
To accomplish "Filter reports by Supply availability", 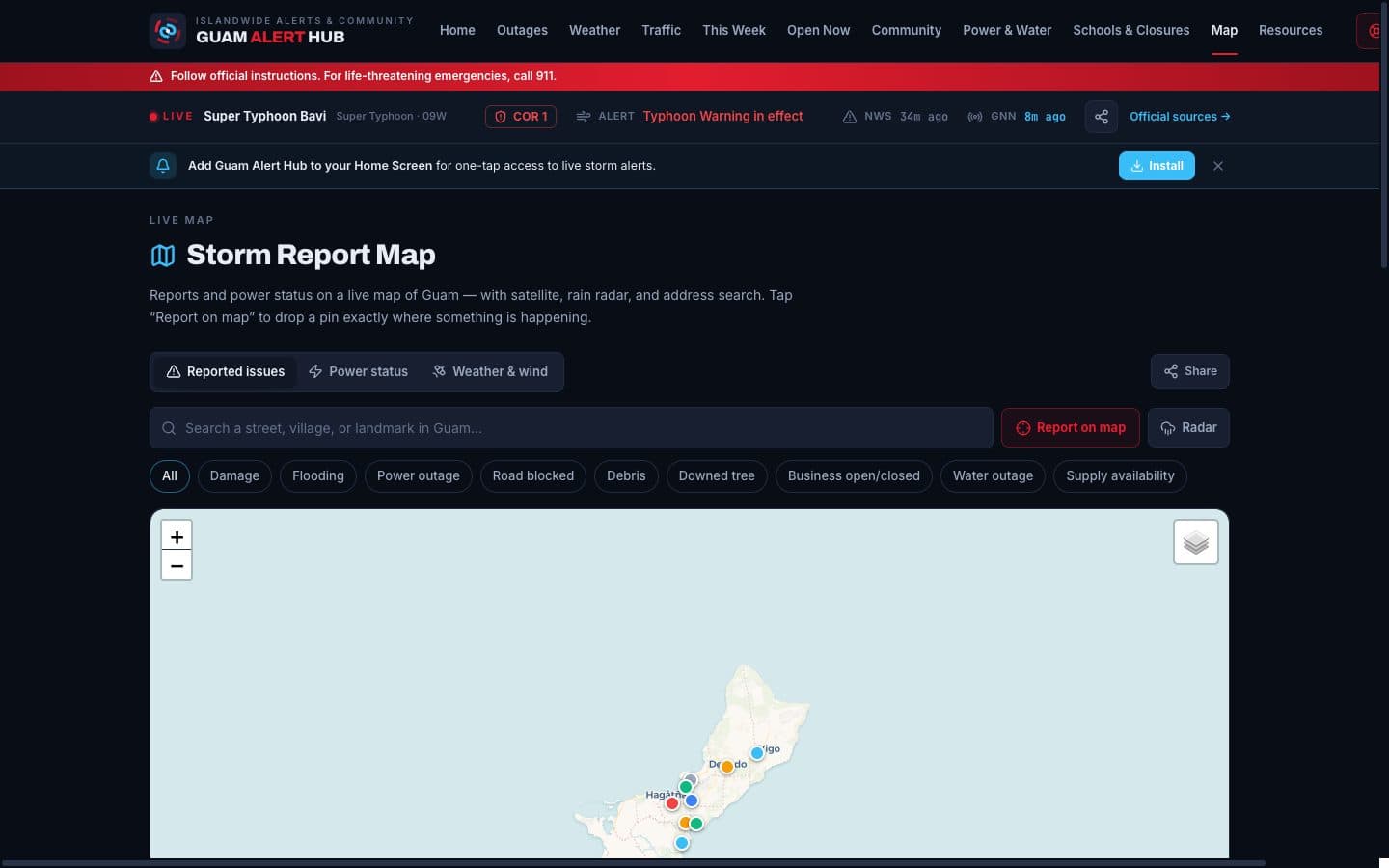I will coord(1120,476).
